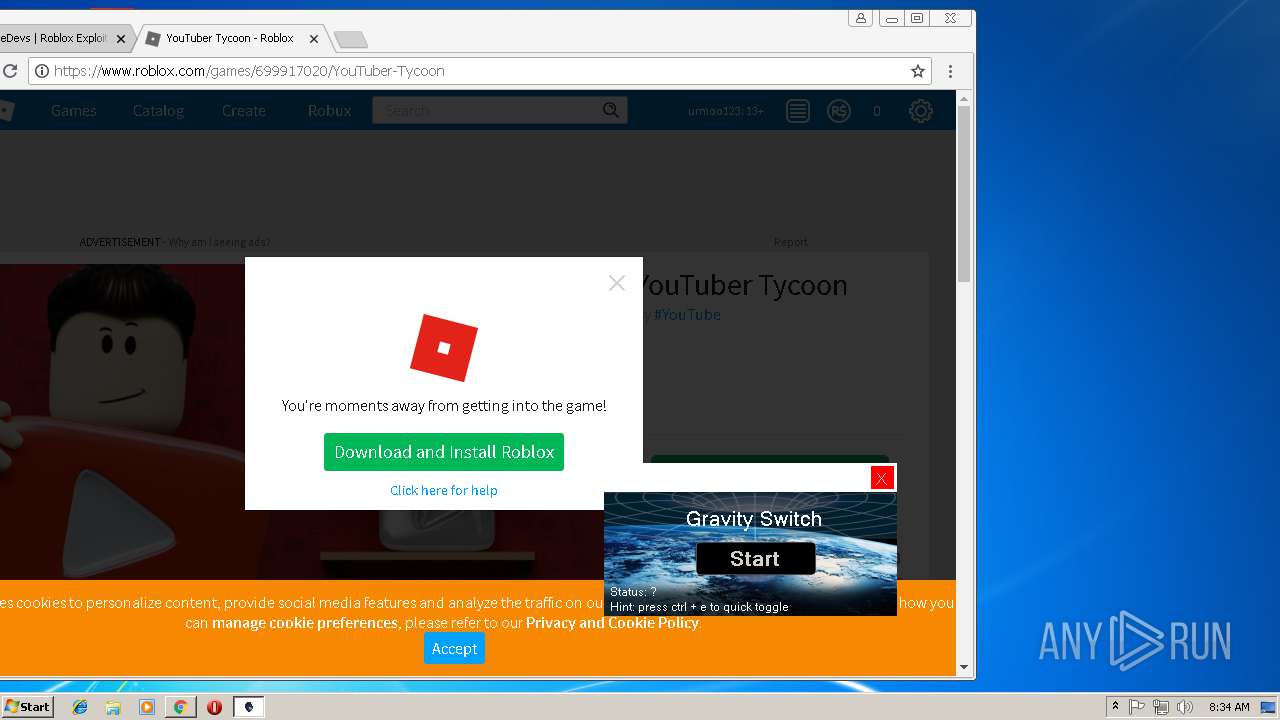Click the Gravity Switch ad title
Screen dimensions: 1280x720
coord(754,519)
